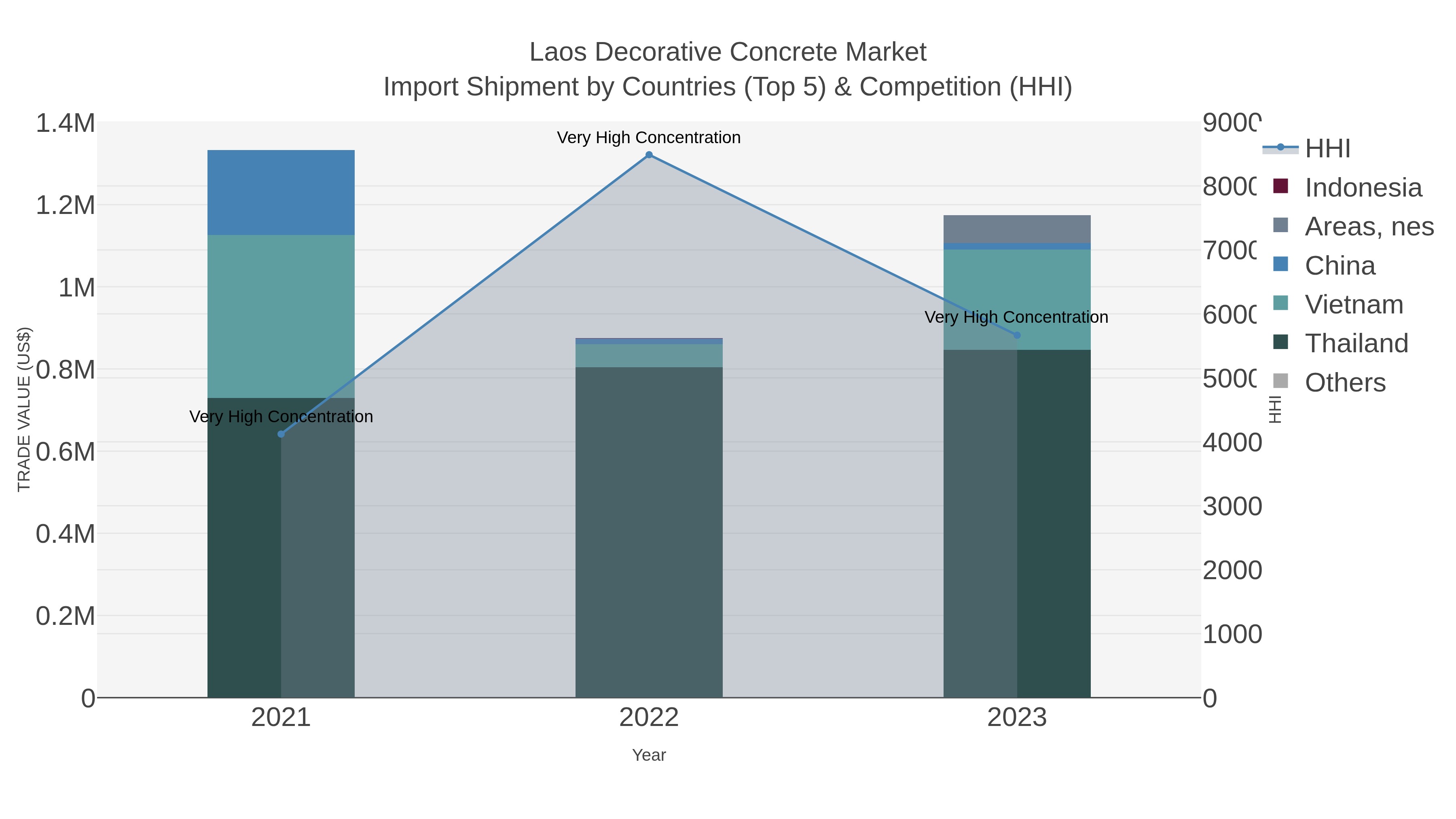The height and width of the screenshot is (819, 1456).
Task: Click the Others grey legend swatch
Action: point(1281,381)
